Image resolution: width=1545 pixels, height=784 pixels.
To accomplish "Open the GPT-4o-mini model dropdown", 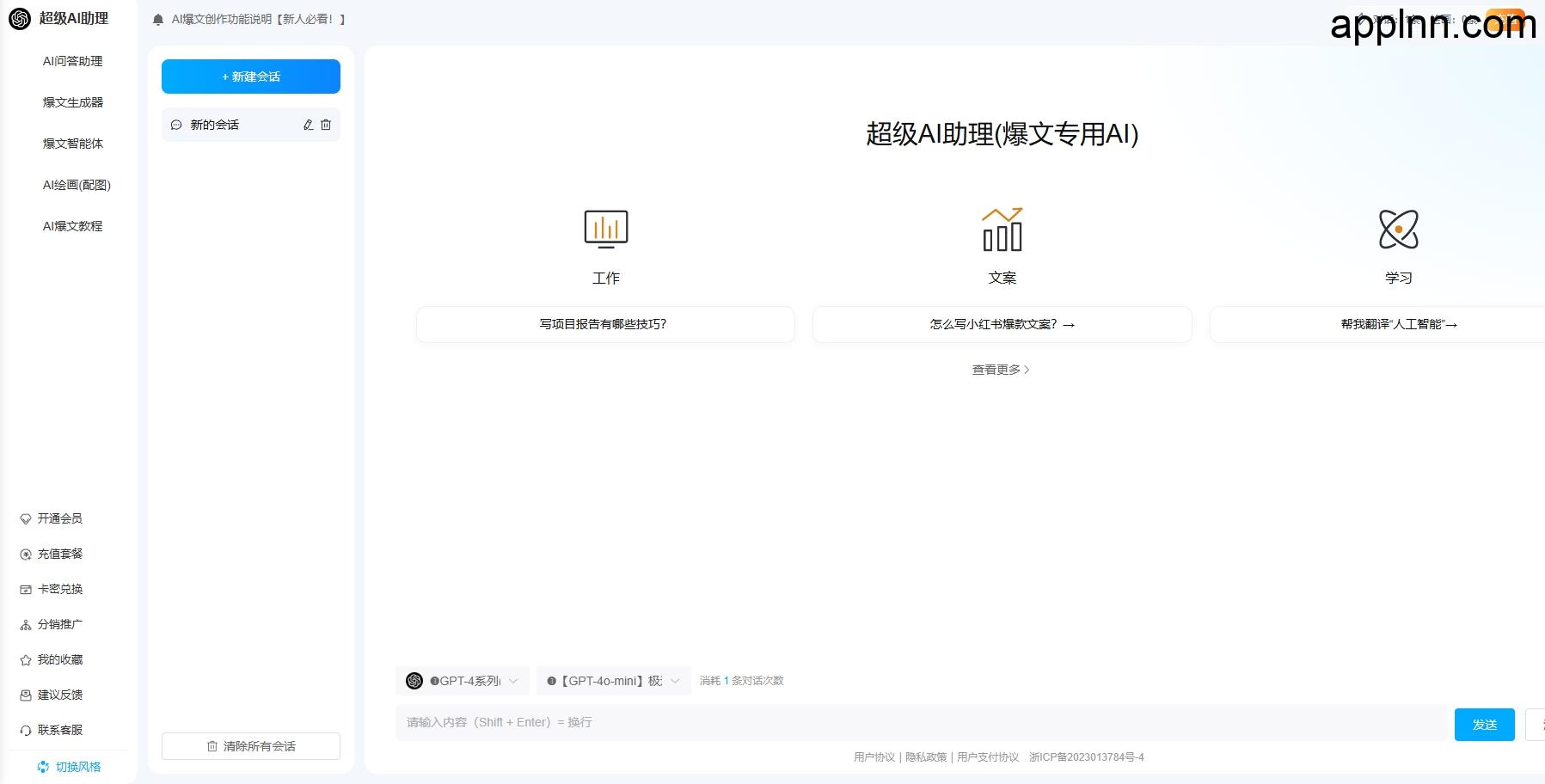I will [612, 680].
